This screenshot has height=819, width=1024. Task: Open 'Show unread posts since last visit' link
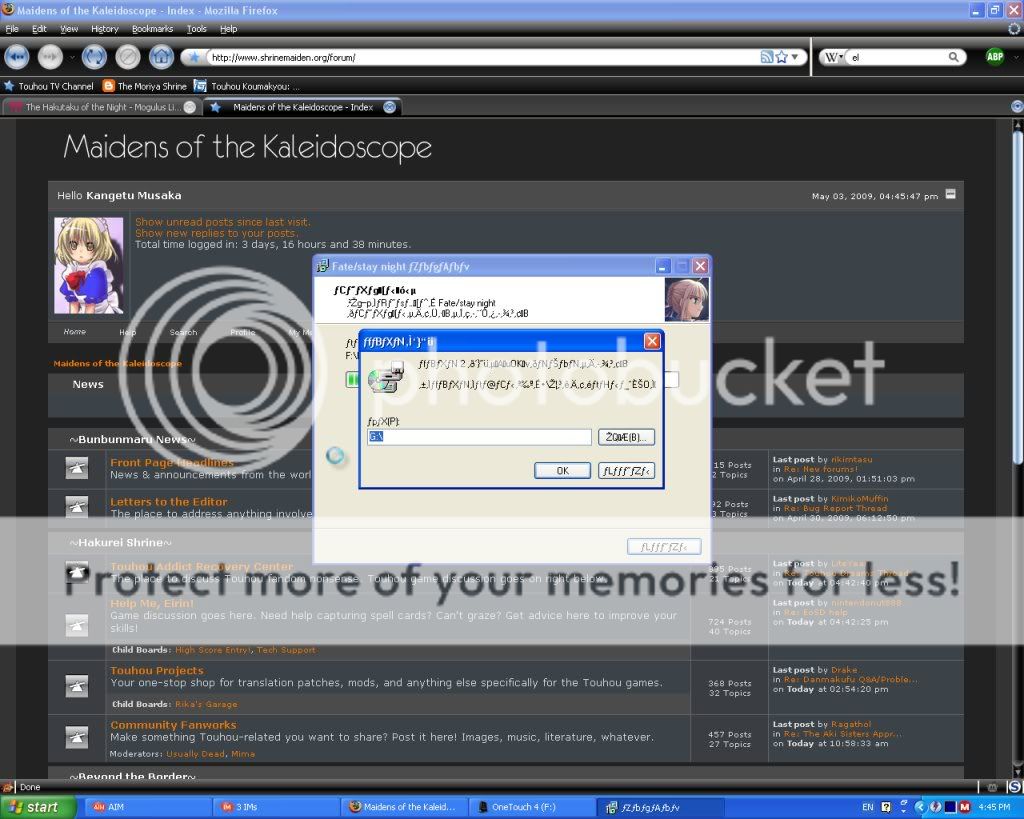coord(222,222)
